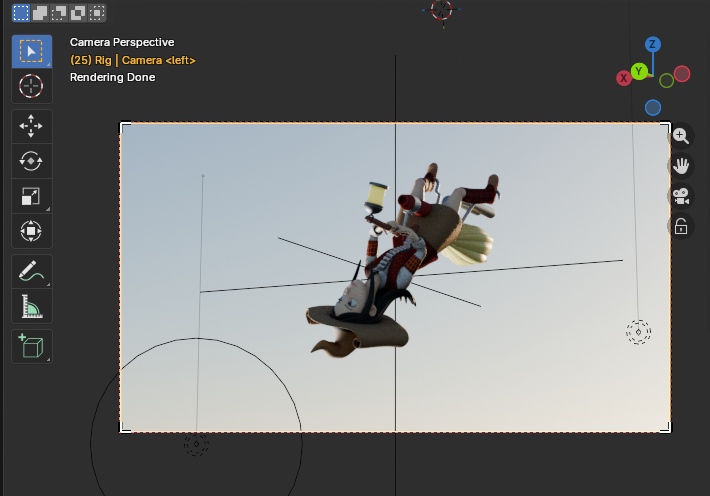Click the 'Camera Perspective' viewport label
Viewport: 710px width, 496px height.
pyautogui.click(x=122, y=42)
